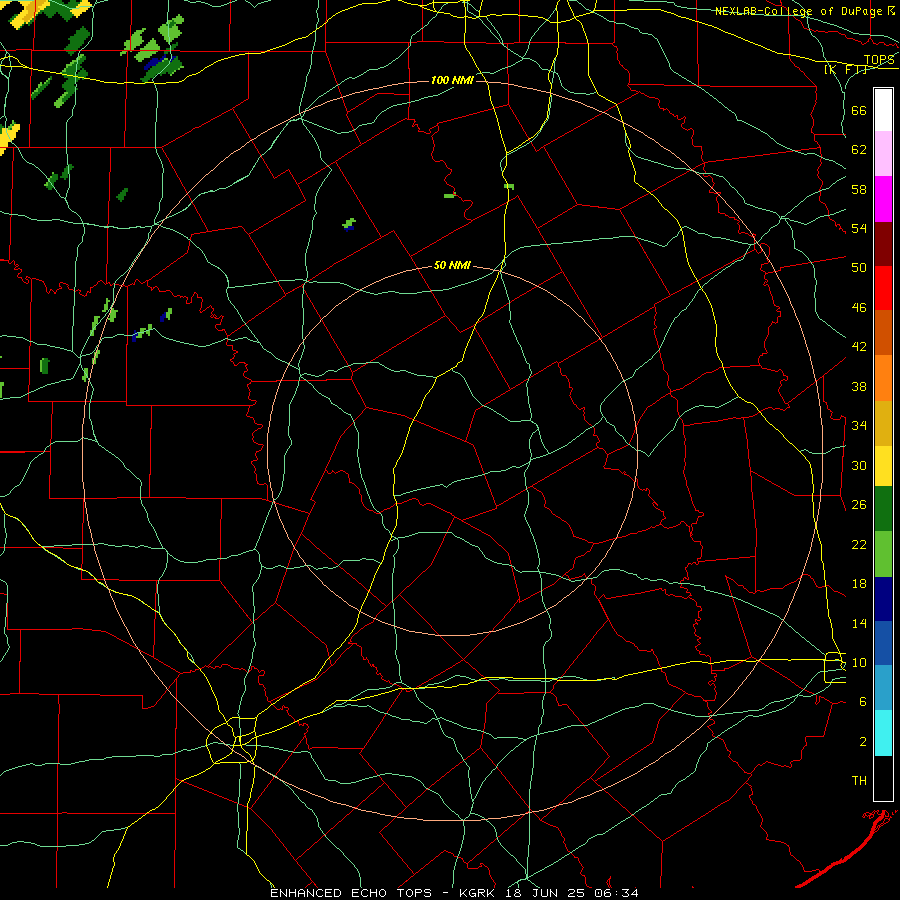Viewport: 900px width, 900px height.
Task: Click the orange 42 kft legend swatch
Action: [x=883, y=378]
